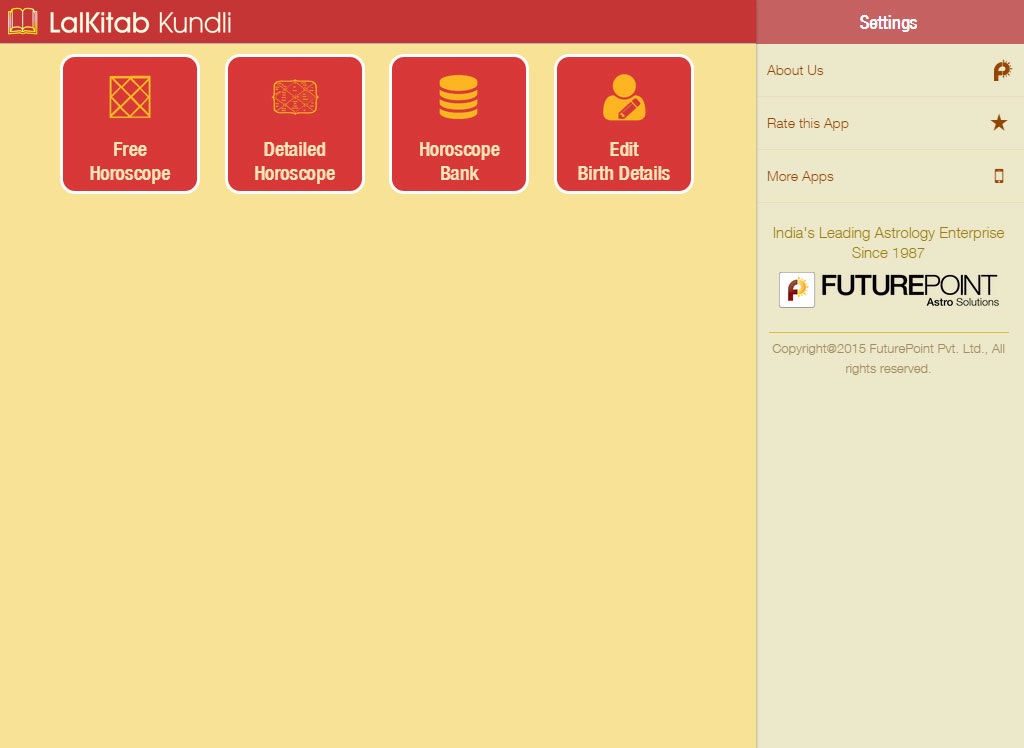Click the stacked database coins icon
This screenshot has height=748, width=1024.
458,97
